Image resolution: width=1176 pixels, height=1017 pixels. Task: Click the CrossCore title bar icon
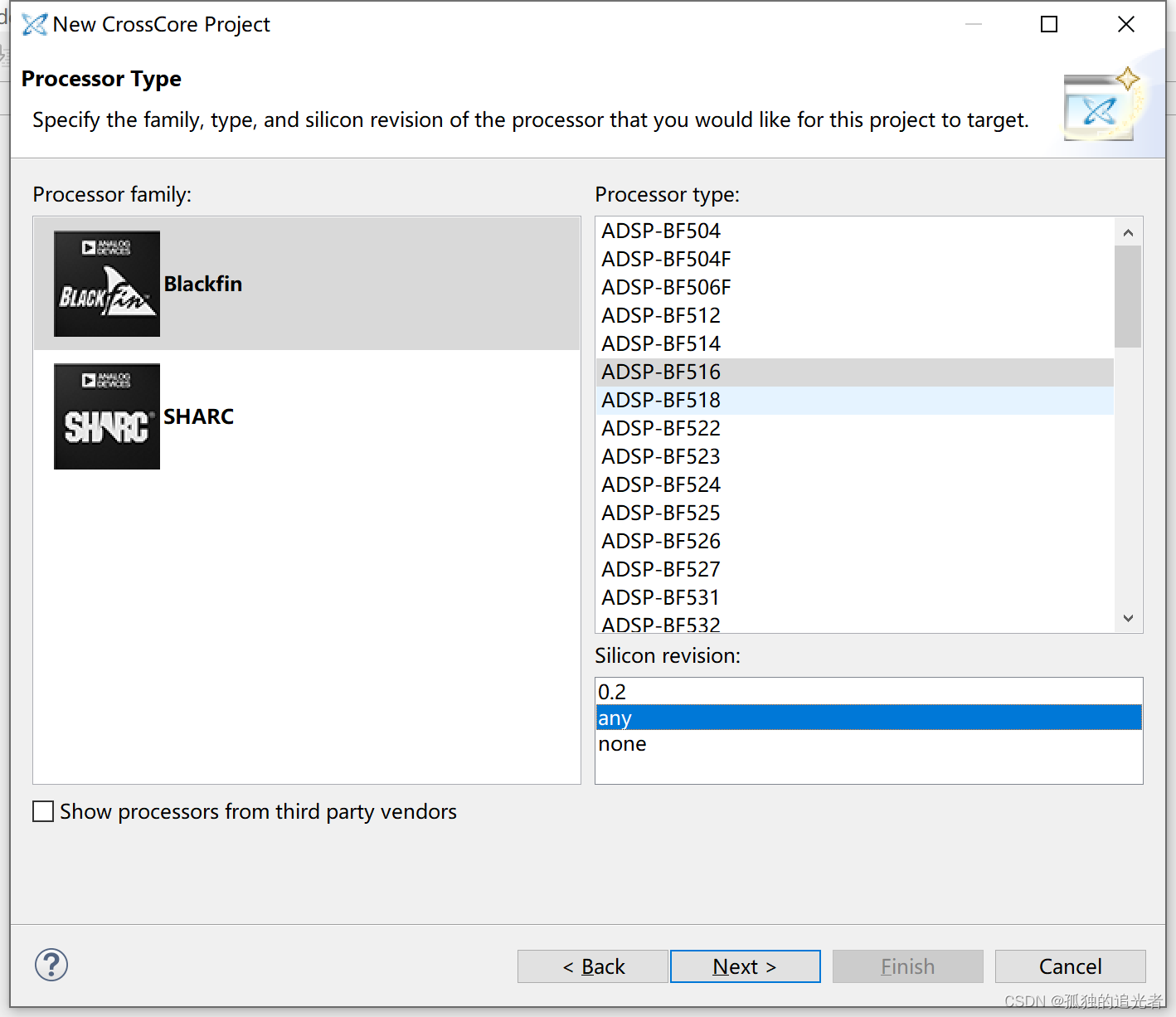click(34, 25)
